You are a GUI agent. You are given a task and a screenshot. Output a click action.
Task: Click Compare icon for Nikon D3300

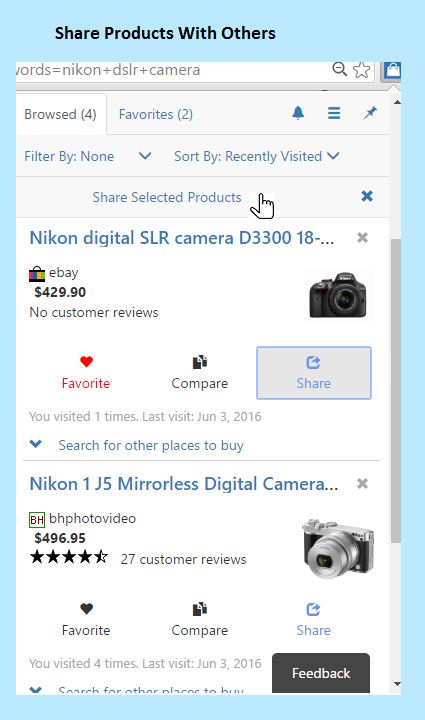pyautogui.click(x=200, y=362)
